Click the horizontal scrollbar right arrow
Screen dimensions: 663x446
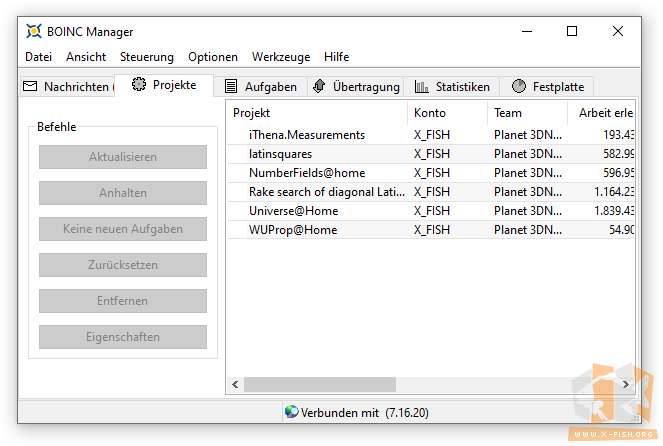pyautogui.click(x=625, y=384)
